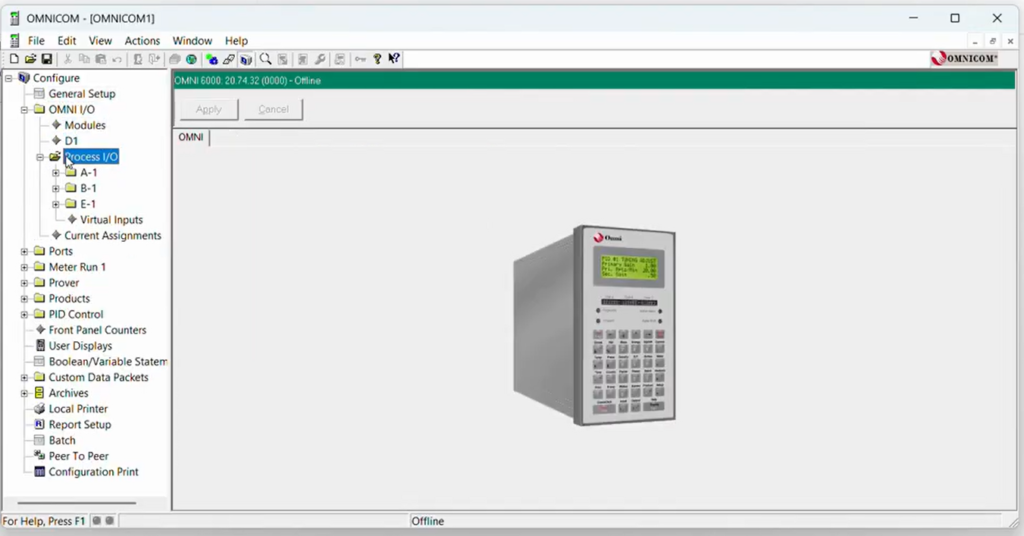The height and width of the screenshot is (536, 1024).
Task: Expand the A-1 folder node
Action: click(x=56, y=173)
